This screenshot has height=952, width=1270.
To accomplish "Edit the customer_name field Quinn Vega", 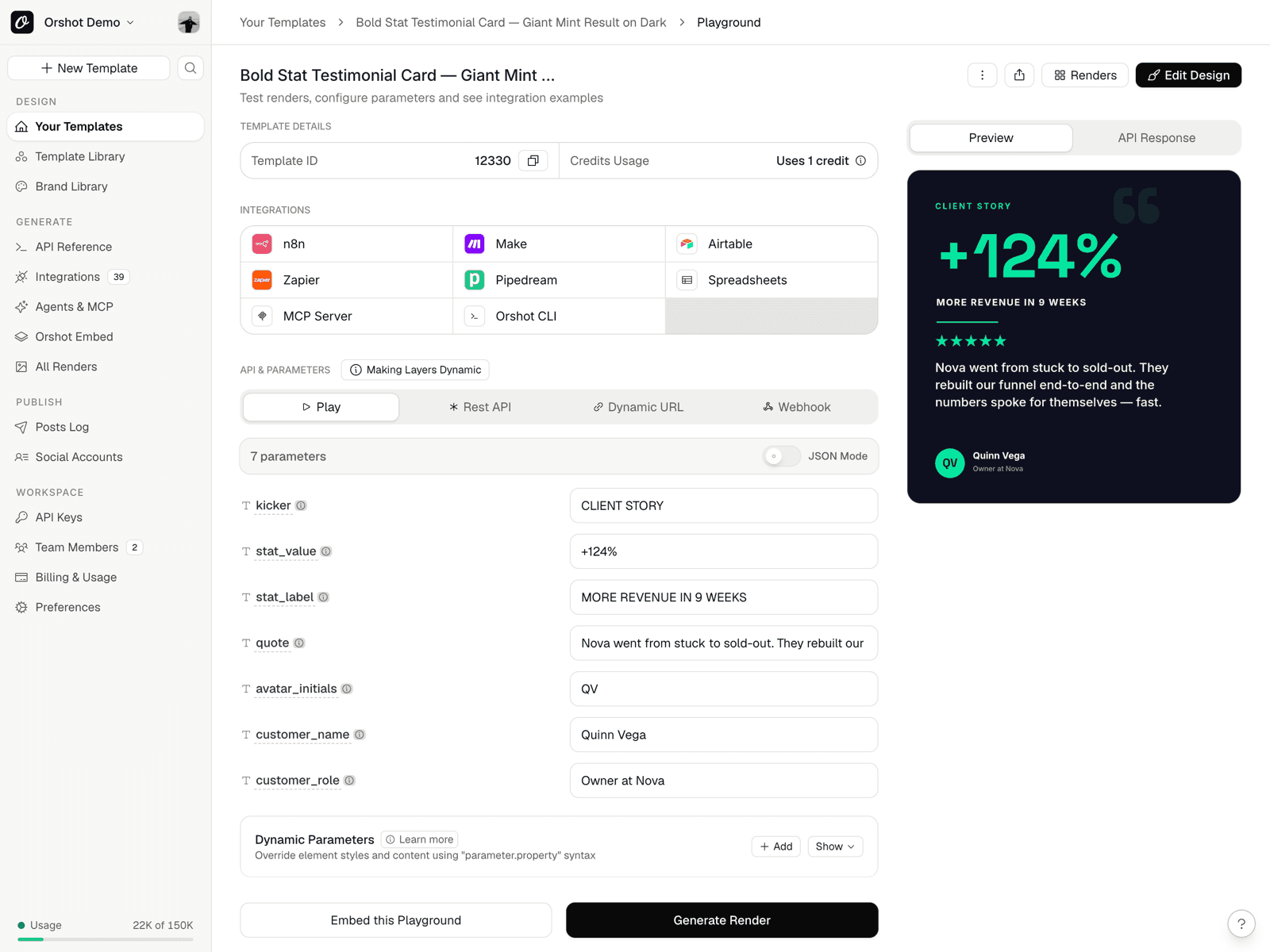I will coord(724,735).
